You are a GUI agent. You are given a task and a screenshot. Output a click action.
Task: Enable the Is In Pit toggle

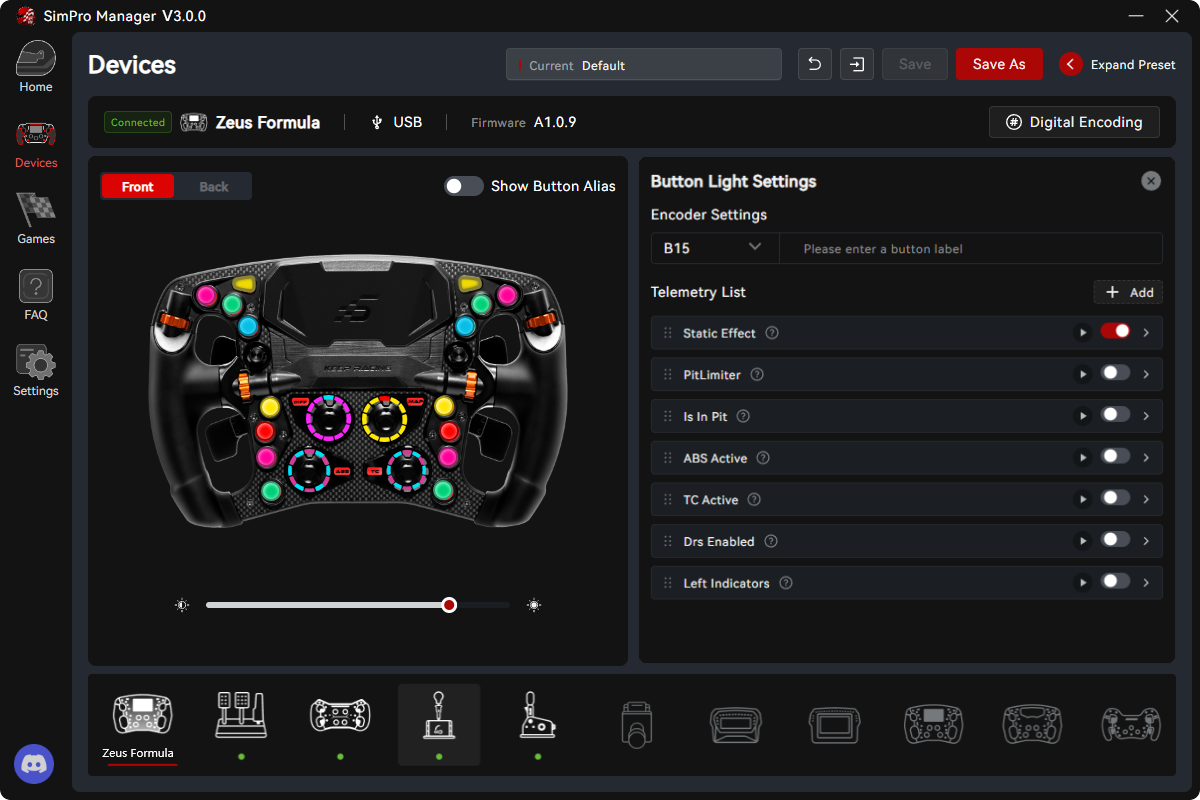[x=1115, y=414]
